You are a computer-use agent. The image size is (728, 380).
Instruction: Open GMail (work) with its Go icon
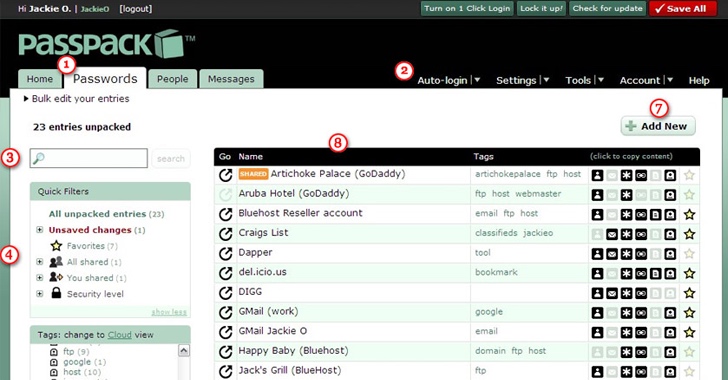tap(226, 313)
